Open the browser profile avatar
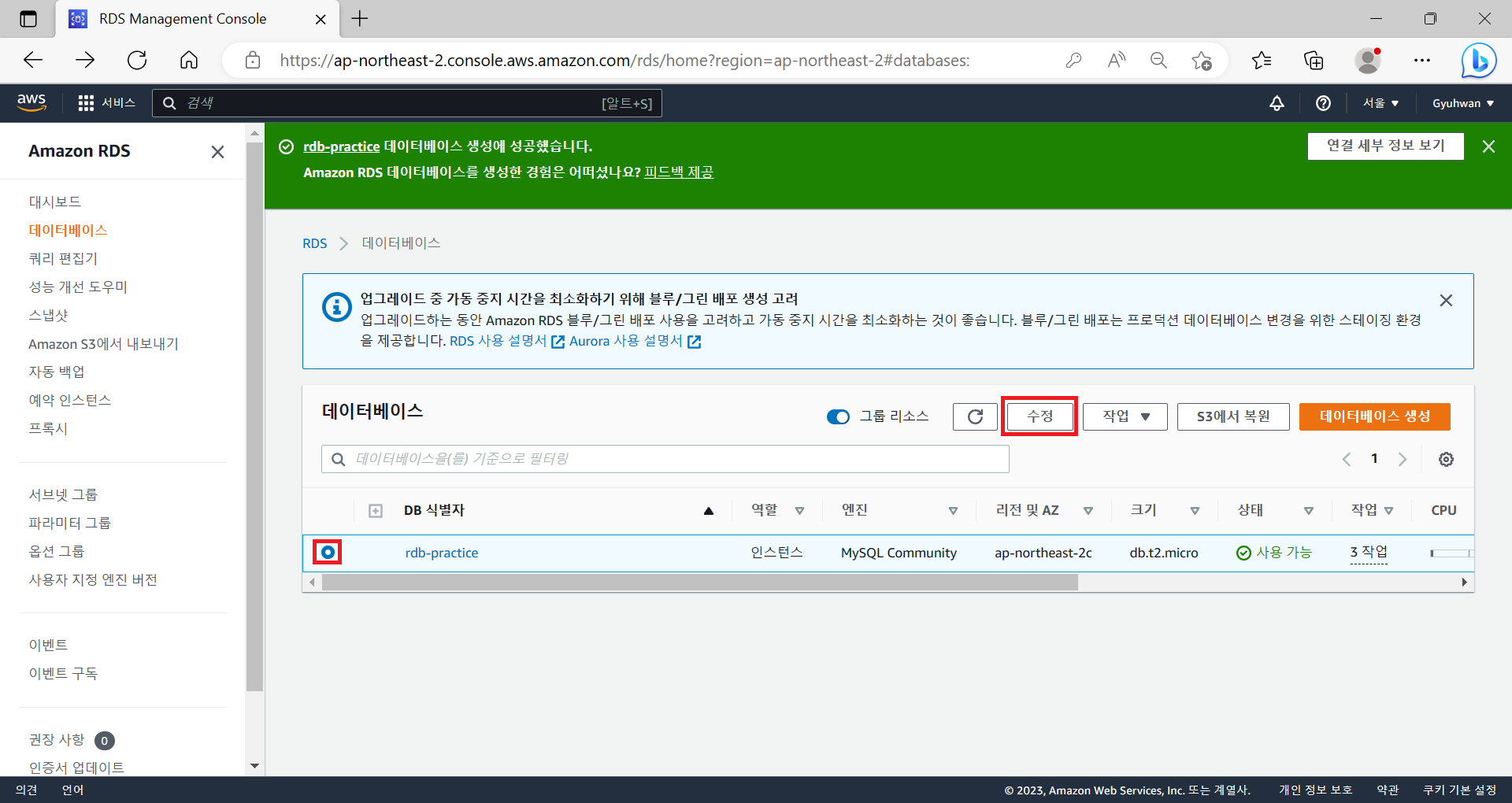 pos(1368,60)
